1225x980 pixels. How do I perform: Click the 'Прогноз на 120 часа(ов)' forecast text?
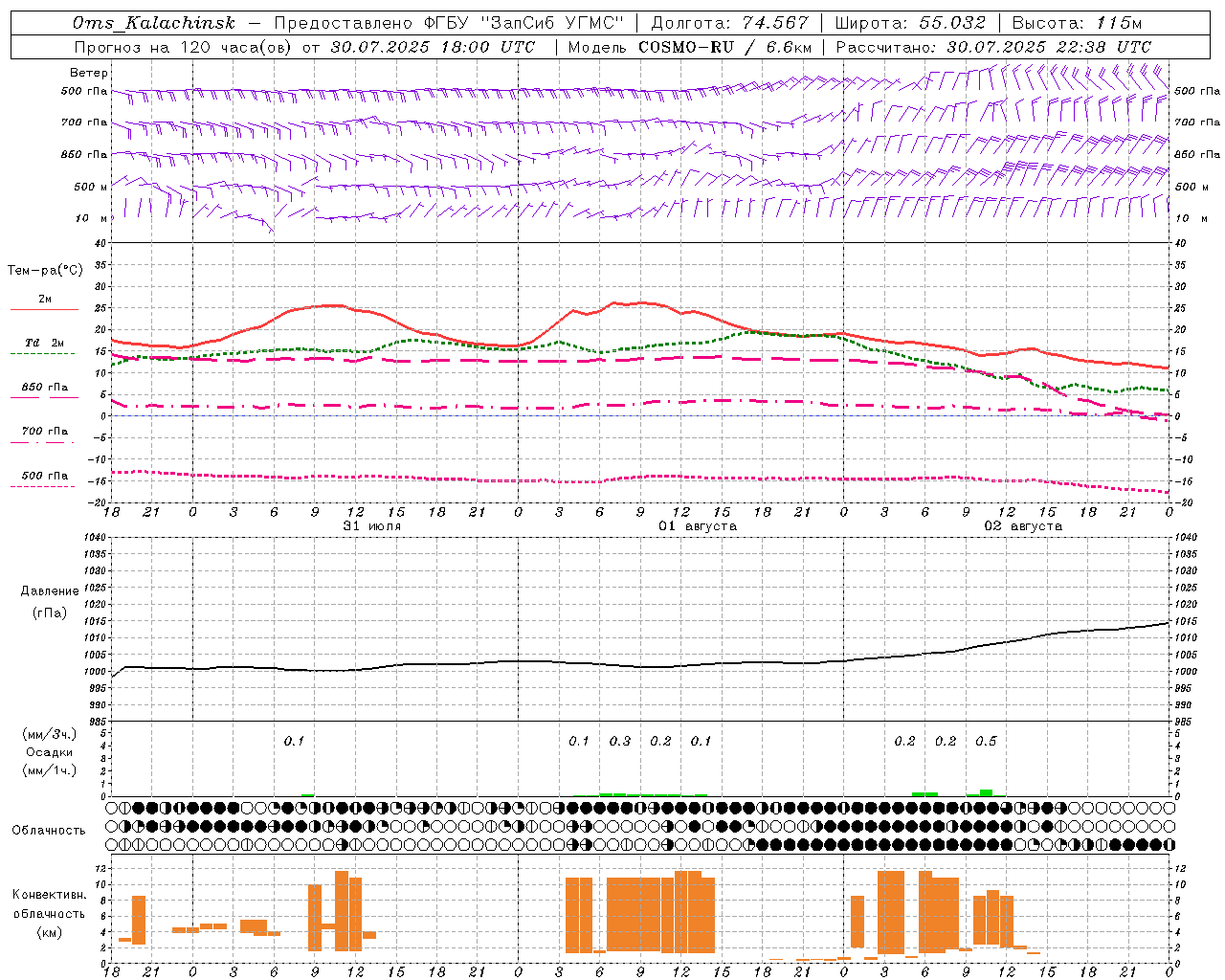[184, 47]
